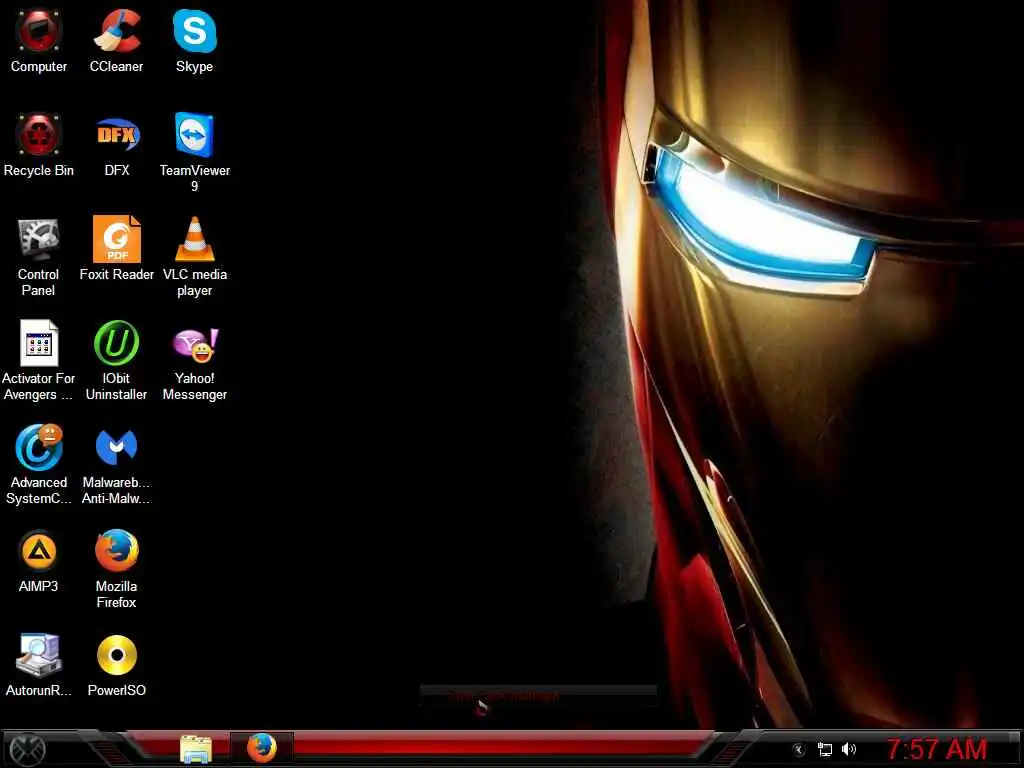1024x768 pixels.
Task: Open File Explorer from the taskbar
Action: (x=196, y=749)
